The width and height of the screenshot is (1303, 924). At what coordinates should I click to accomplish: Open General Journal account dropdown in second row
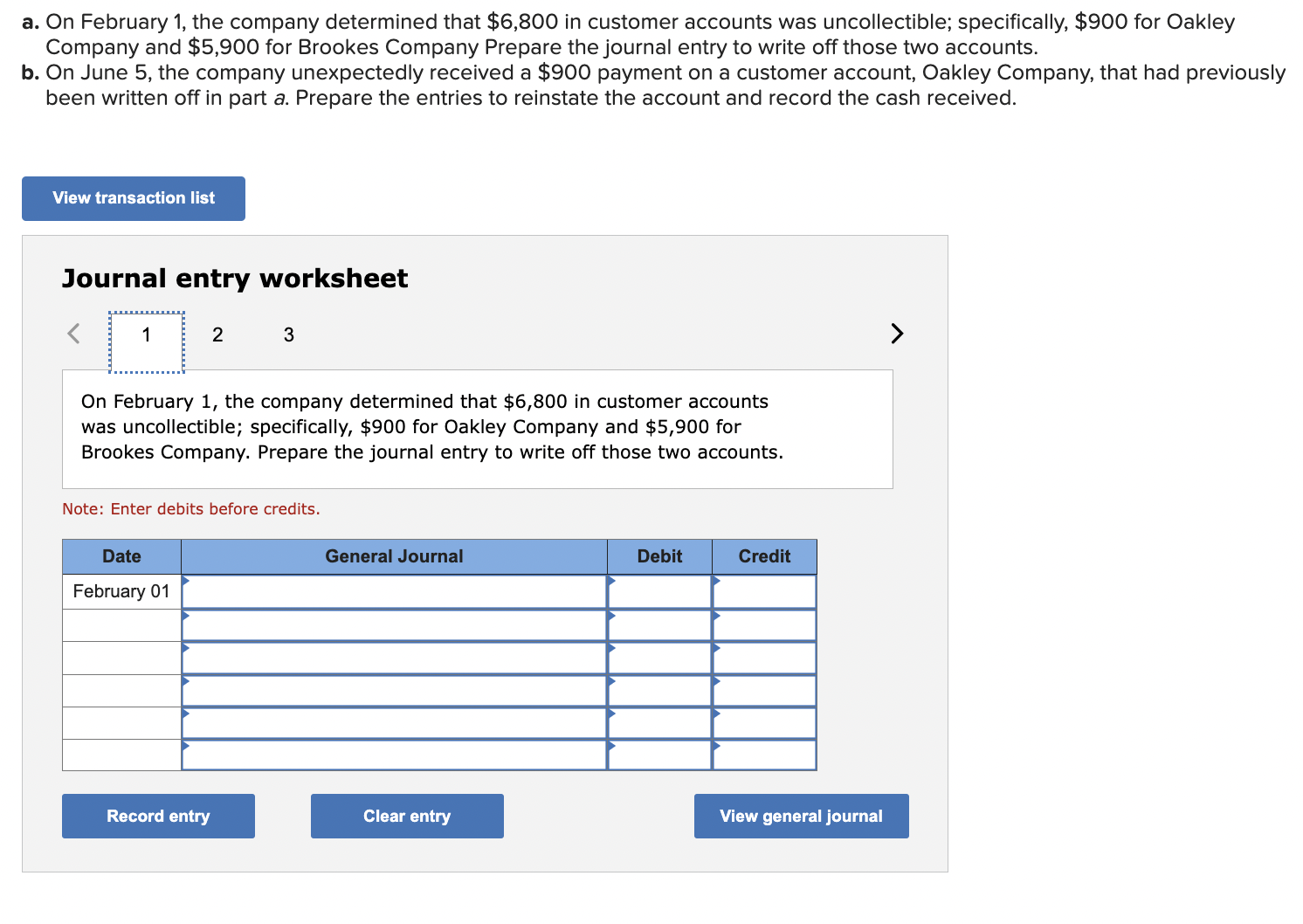[394, 625]
